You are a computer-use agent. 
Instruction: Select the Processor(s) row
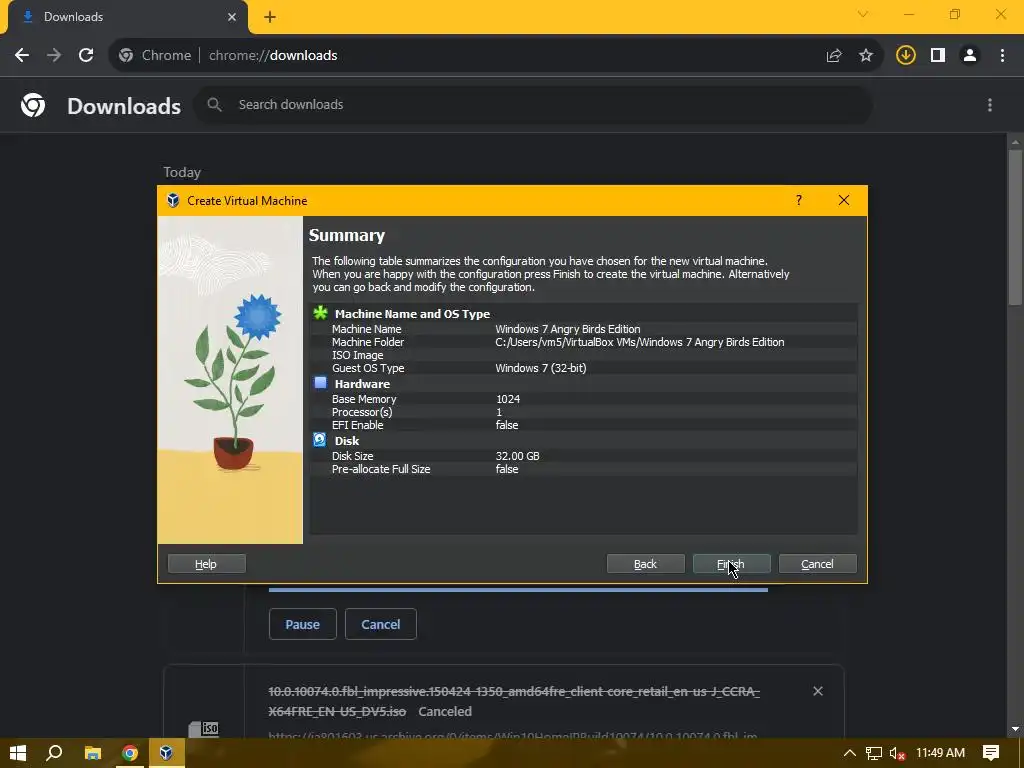tap(583, 412)
